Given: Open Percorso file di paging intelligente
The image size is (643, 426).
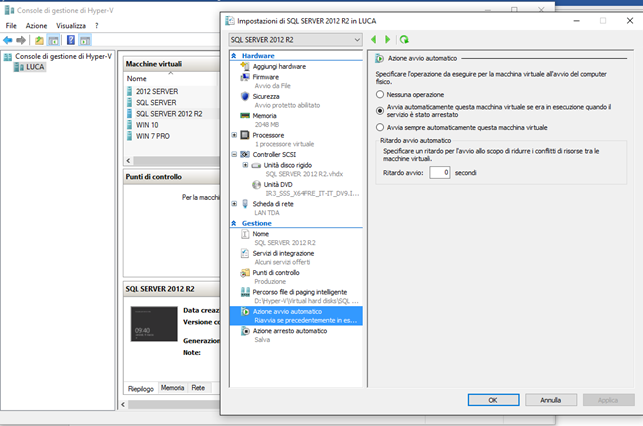Looking at the screenshot, I should point(299,292).
